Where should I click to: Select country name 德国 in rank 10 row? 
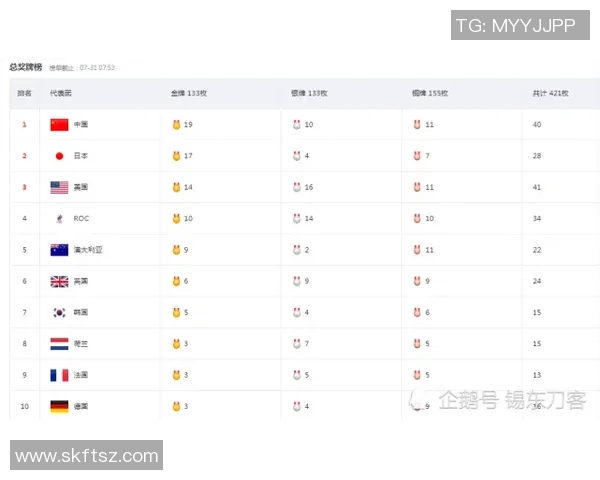(x=81, y=407)
